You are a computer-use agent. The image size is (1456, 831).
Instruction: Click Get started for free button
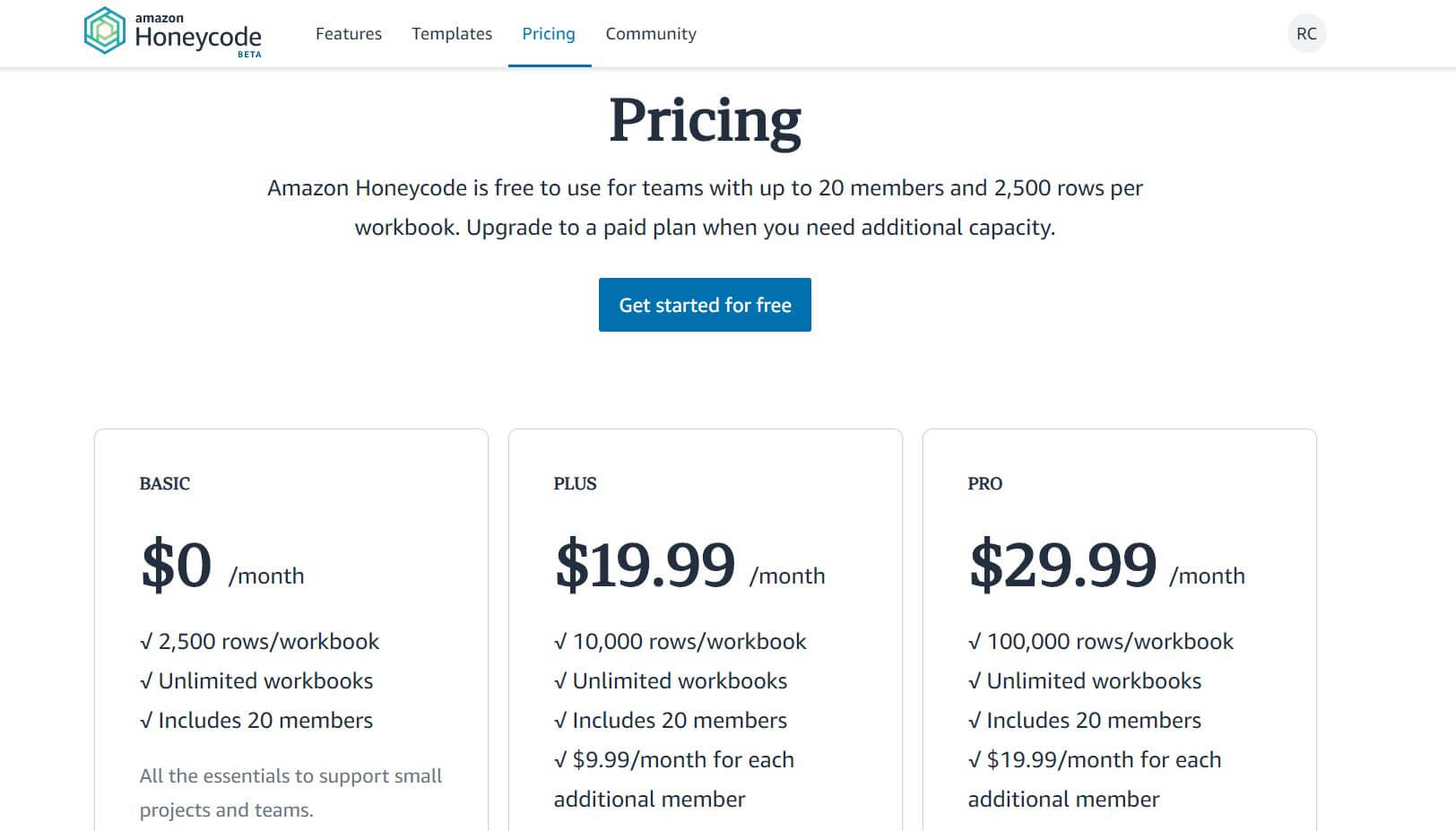click(x=705, y=305)
